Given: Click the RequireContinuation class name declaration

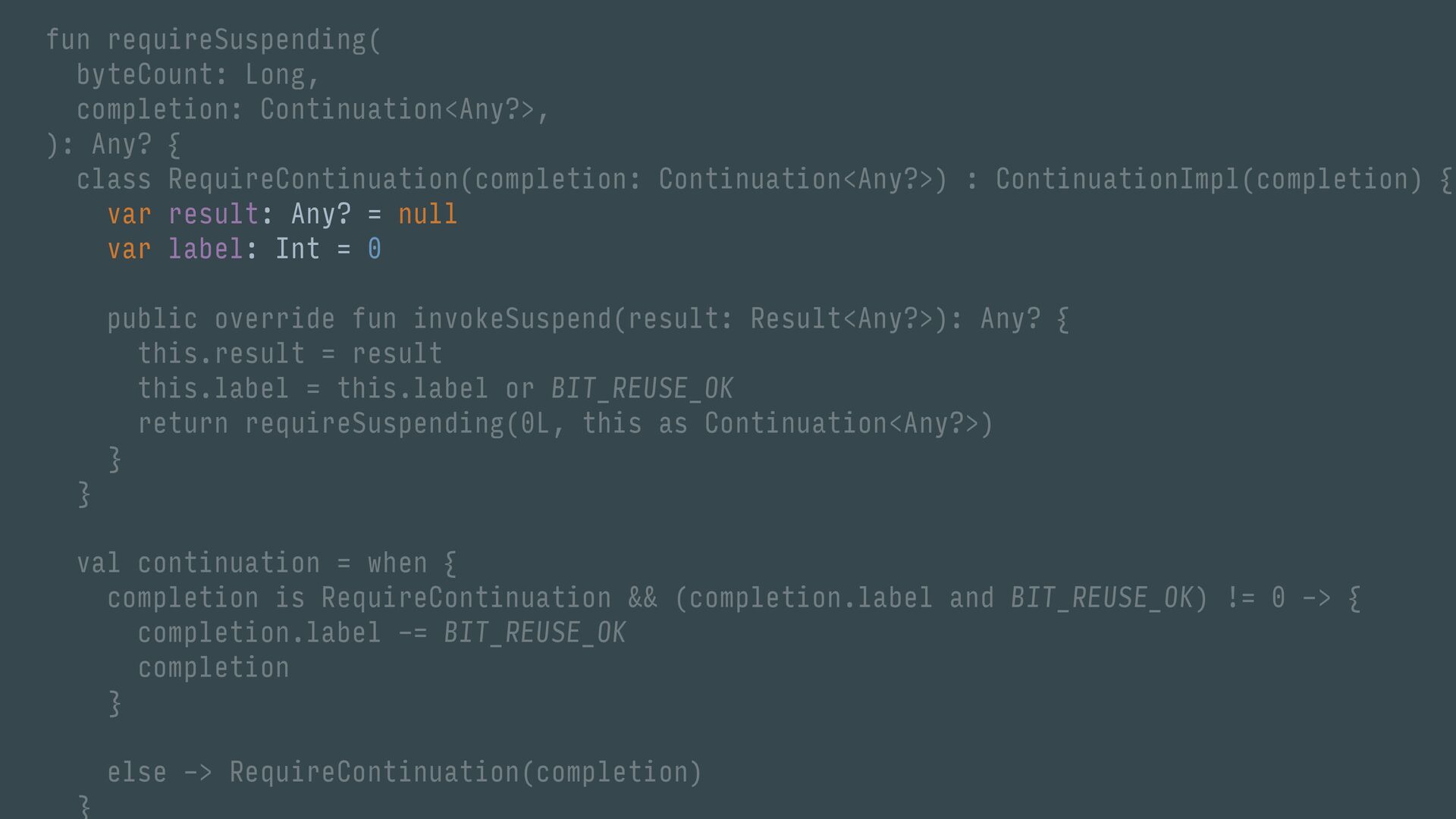Looking at the screenshot, I should [x=314, y=180].
